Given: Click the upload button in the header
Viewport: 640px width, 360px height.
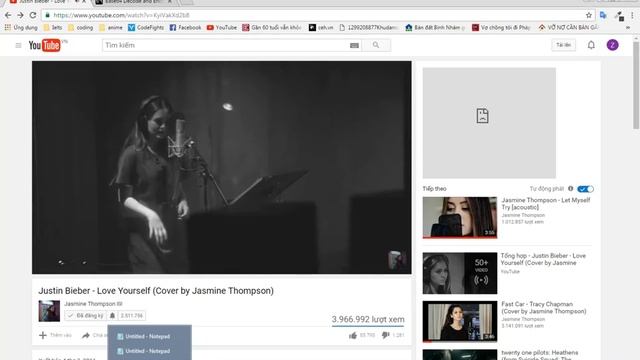Looking at the screenshot, I should [564, 45].
